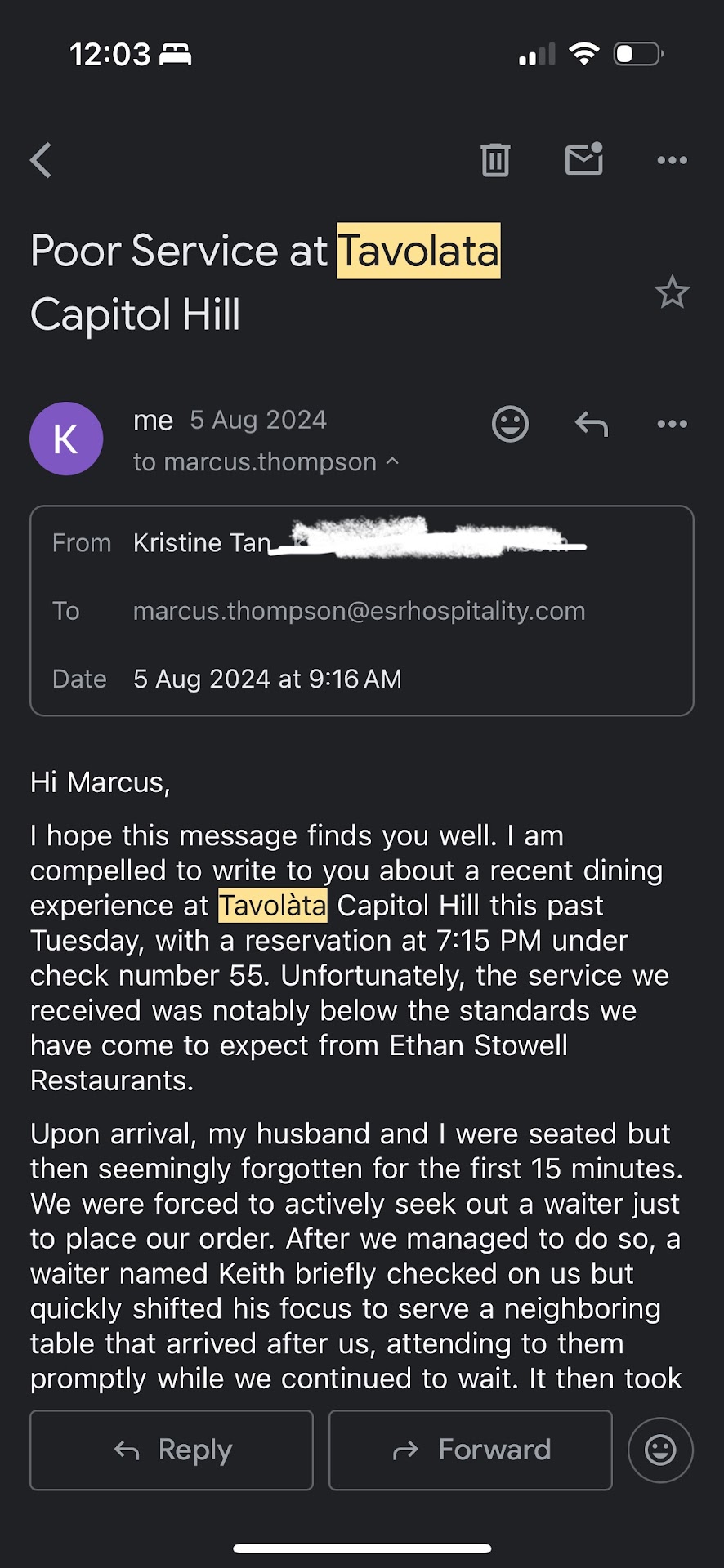Star the Poor Service email

click(672, 292)
